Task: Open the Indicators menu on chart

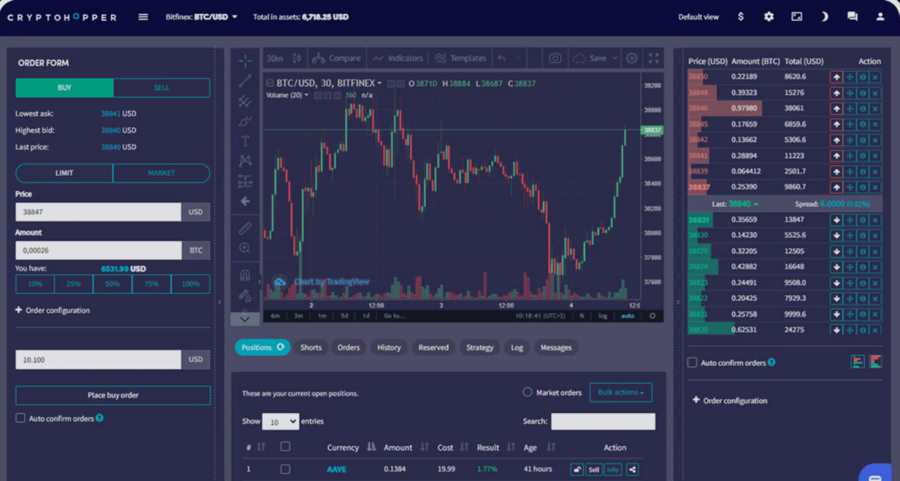Action: 398,58
